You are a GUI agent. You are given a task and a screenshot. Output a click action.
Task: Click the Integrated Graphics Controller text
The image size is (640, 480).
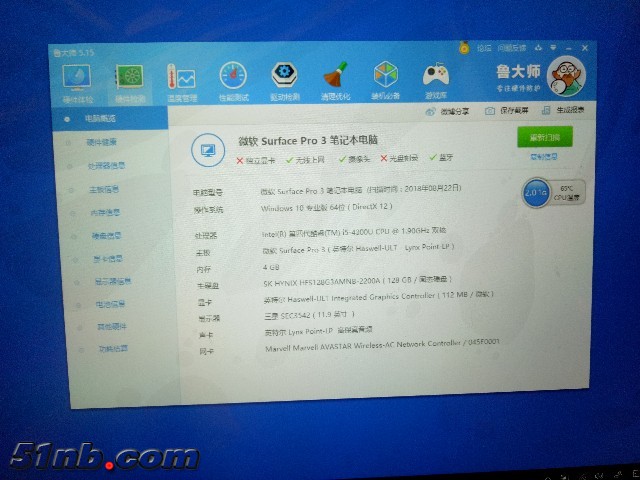pos(379,297)
